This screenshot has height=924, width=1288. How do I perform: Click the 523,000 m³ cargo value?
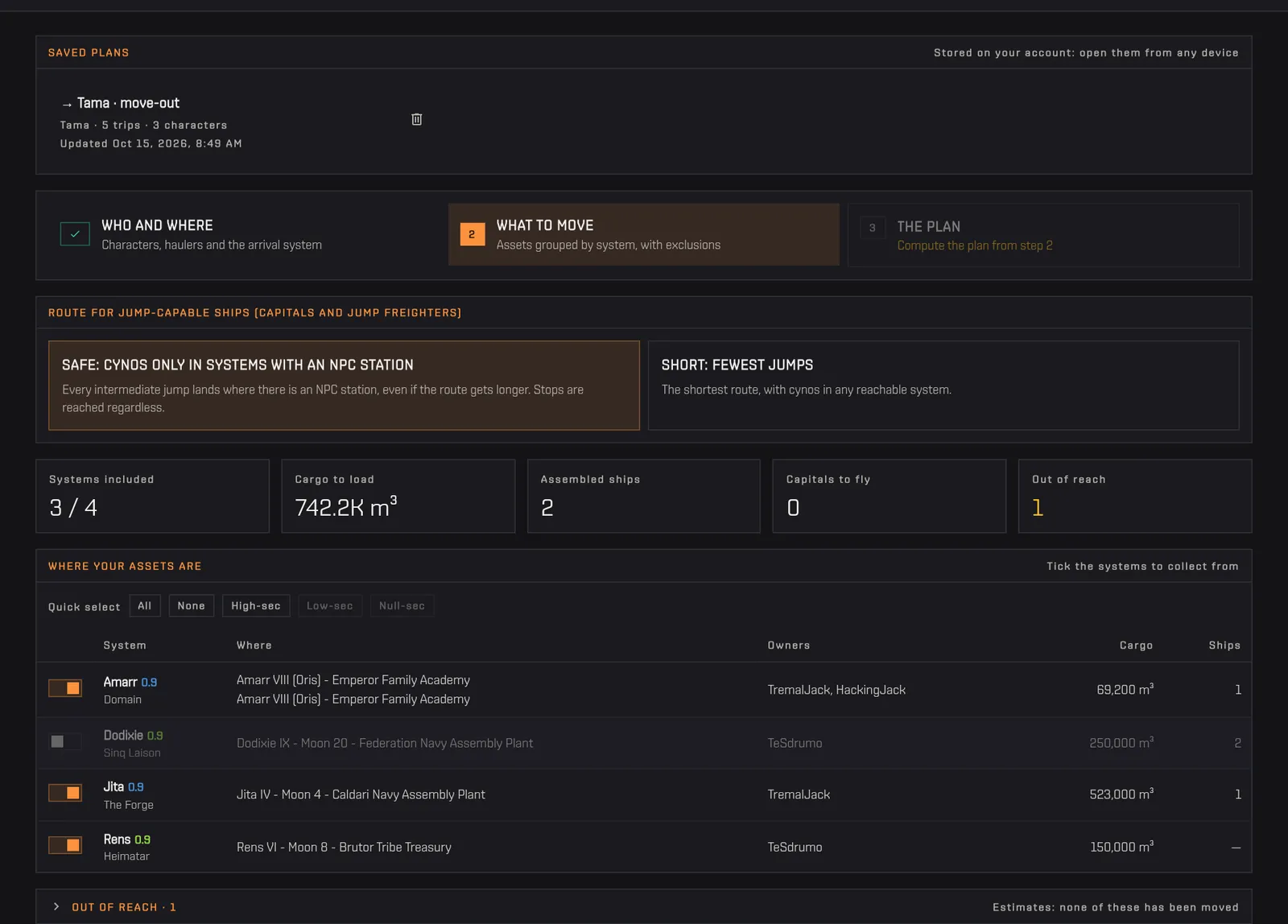[x=1121, y=794]
